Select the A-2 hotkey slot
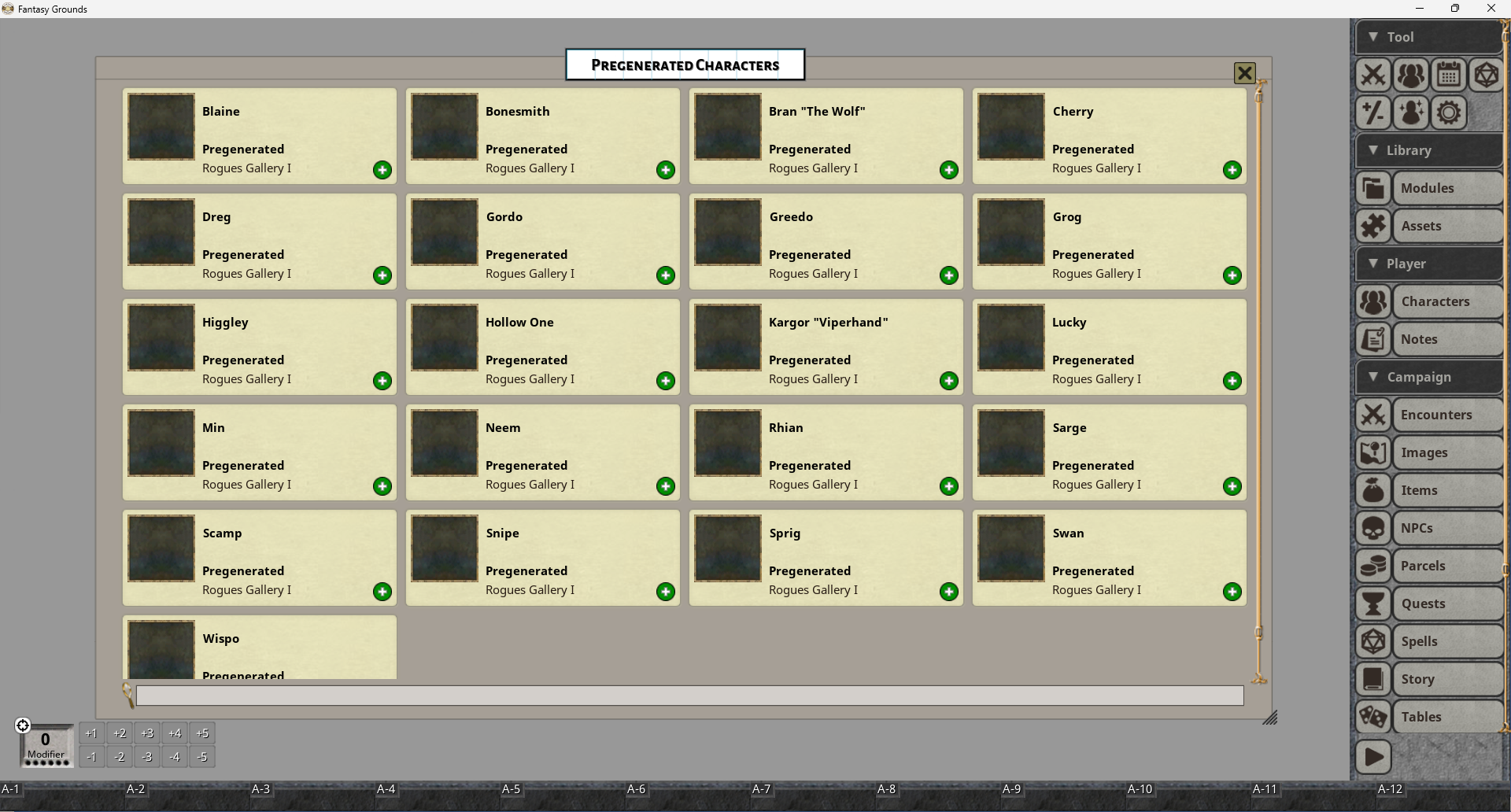 187,796
